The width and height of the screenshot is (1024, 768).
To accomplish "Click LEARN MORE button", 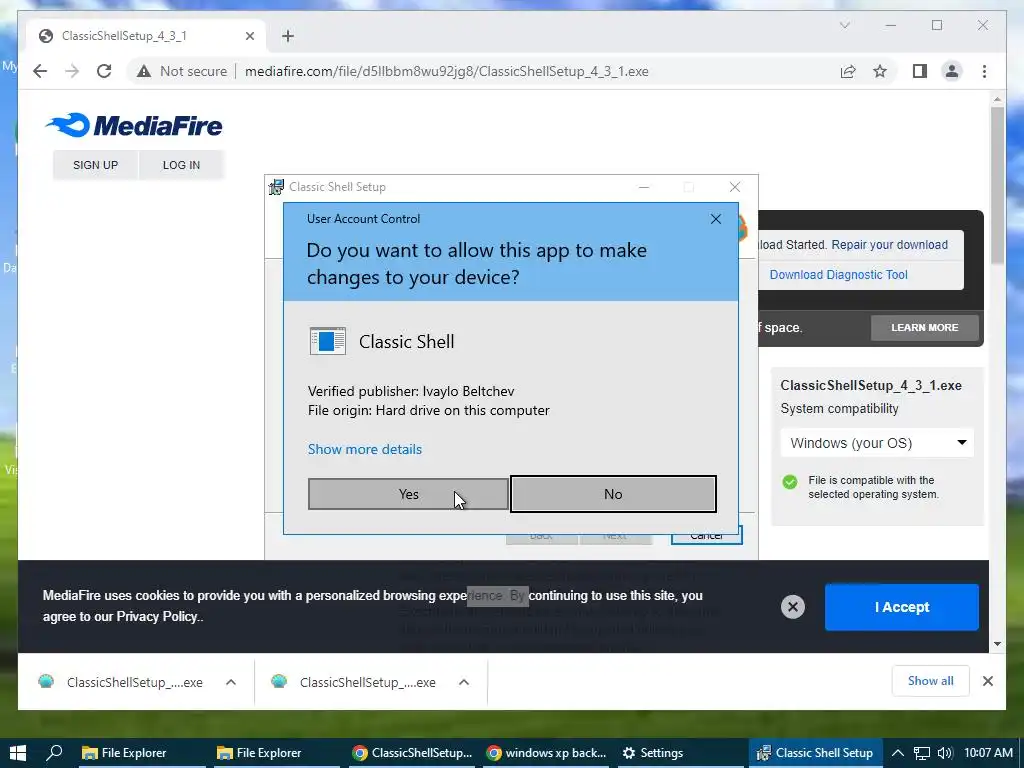I will [x=925, y=328].
